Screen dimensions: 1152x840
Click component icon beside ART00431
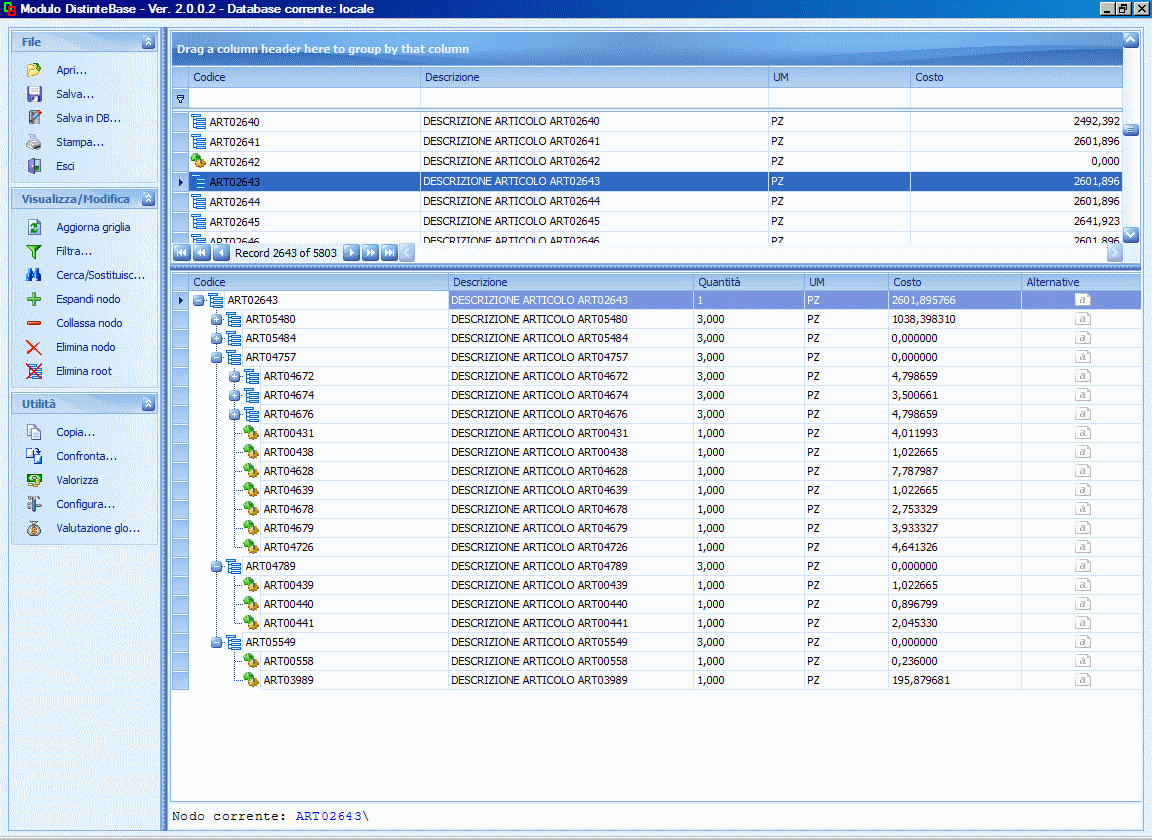251,433
